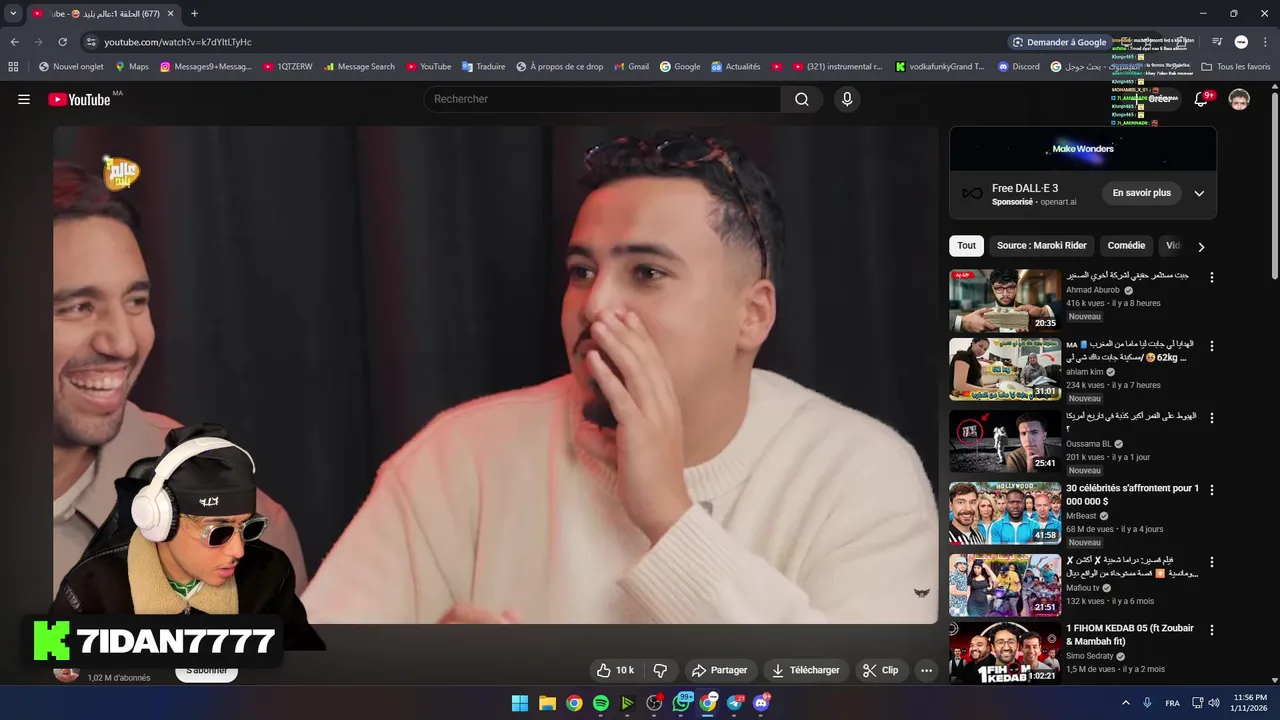
Task: Click the Rechercher search field
Action: coord(603,99)
